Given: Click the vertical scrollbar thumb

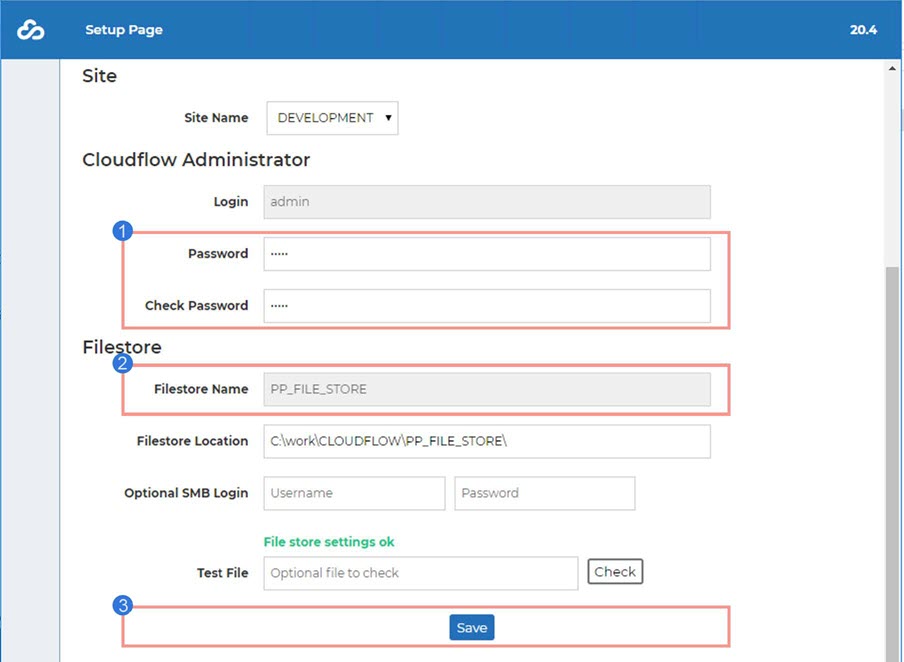Looking at the screenshot, I should [892, 464].
